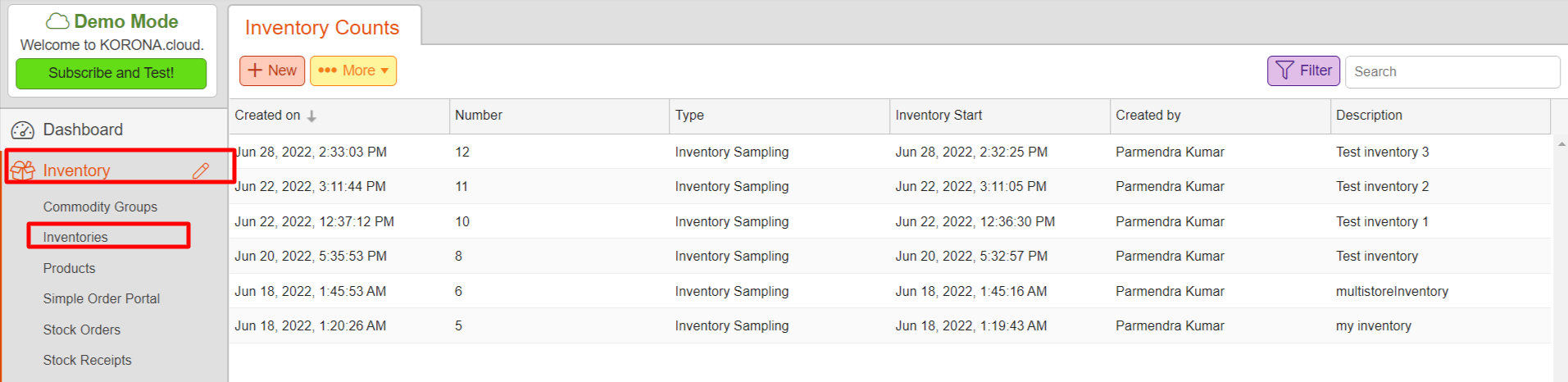
Task: Click the Subscribe and Test! button
Action: (x=111, y=73)
